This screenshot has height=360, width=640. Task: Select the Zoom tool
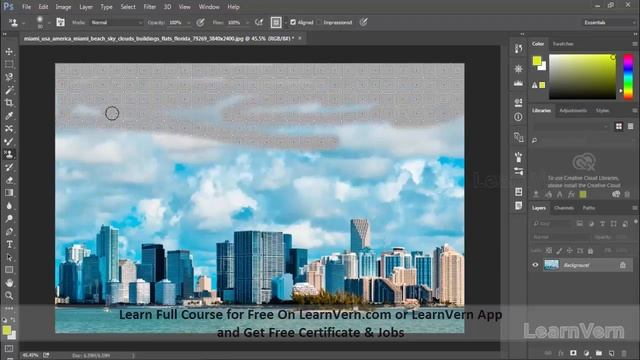9,295
